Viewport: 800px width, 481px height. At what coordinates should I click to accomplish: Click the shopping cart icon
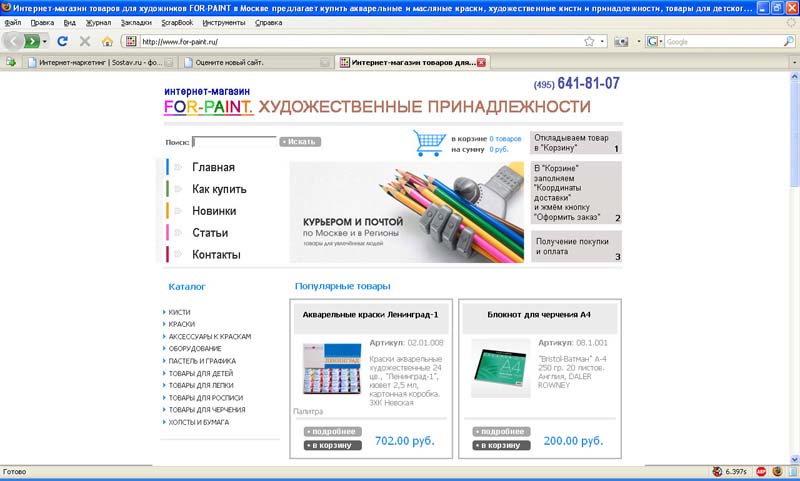[x=429, y=143]
